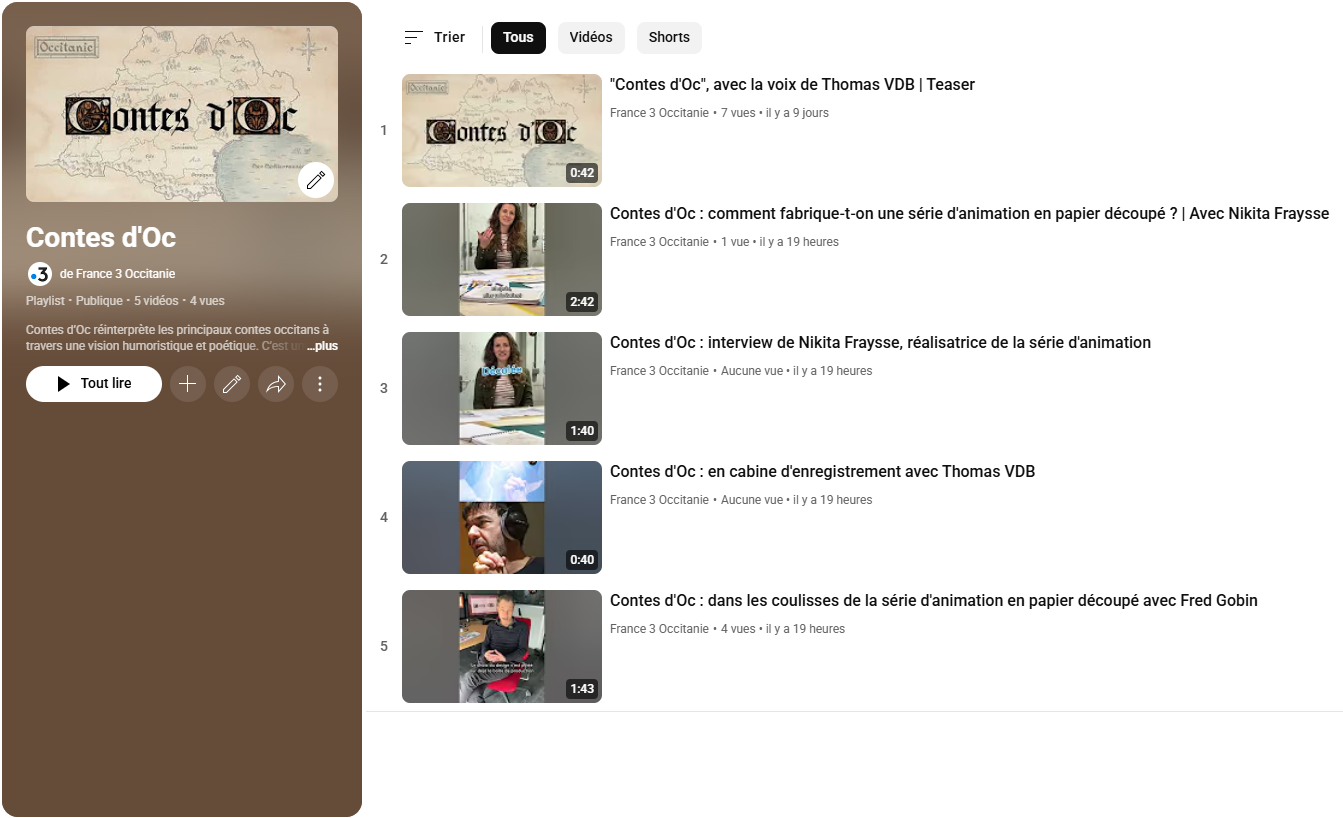Click the plus icon to save playlist
1343x818 pixels.
click(x=187, y=384)
